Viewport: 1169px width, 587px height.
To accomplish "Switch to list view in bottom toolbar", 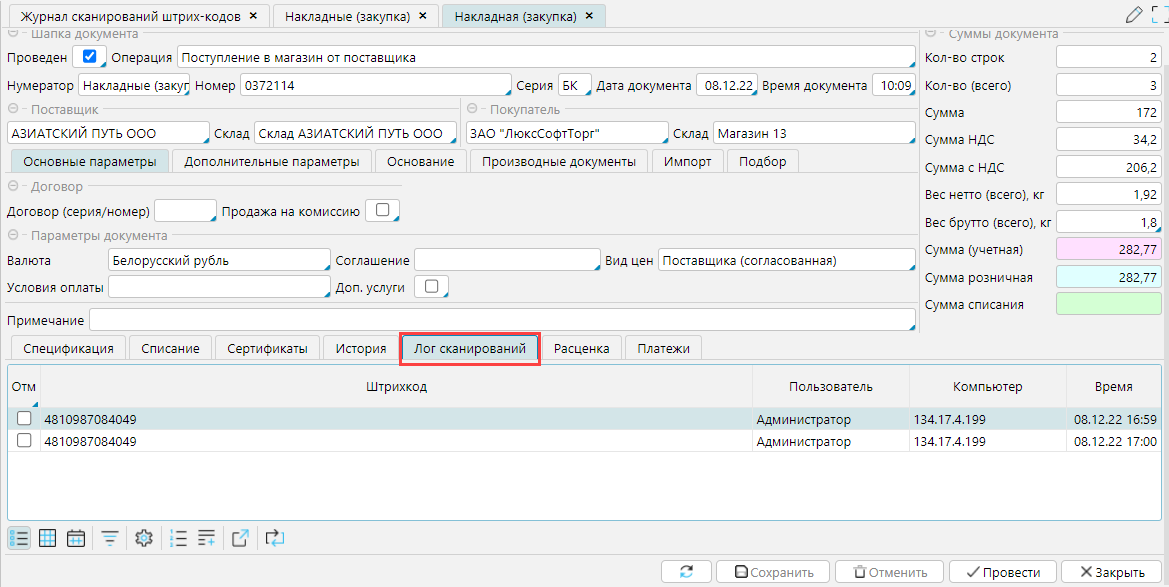I will [x=18, y=538].
